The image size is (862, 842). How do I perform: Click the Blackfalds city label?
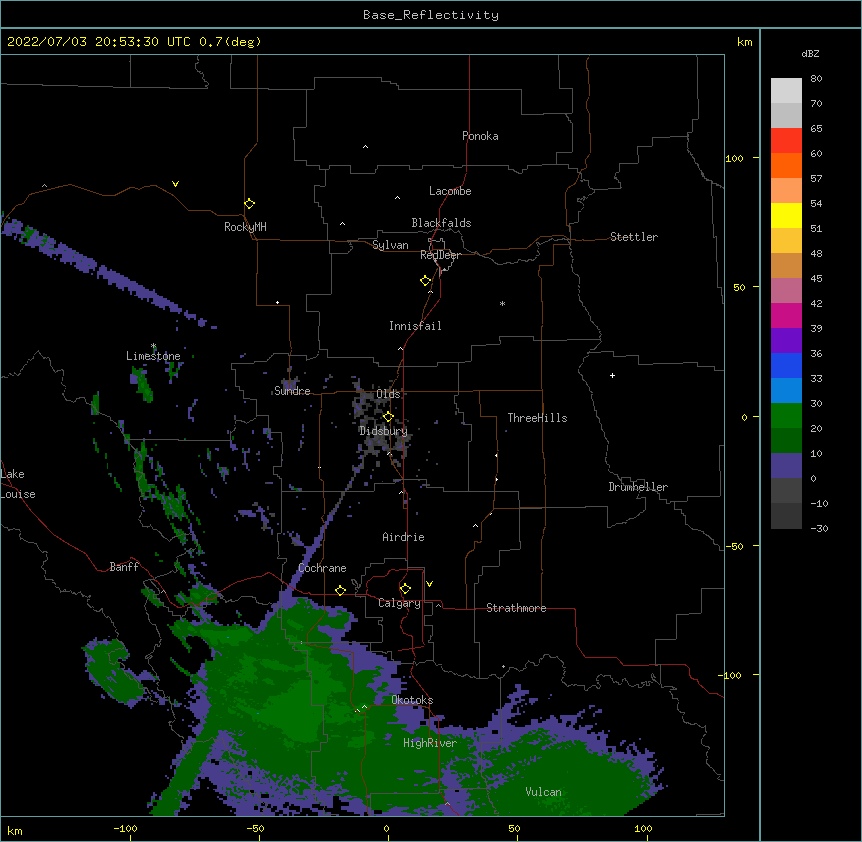[441, 223]
